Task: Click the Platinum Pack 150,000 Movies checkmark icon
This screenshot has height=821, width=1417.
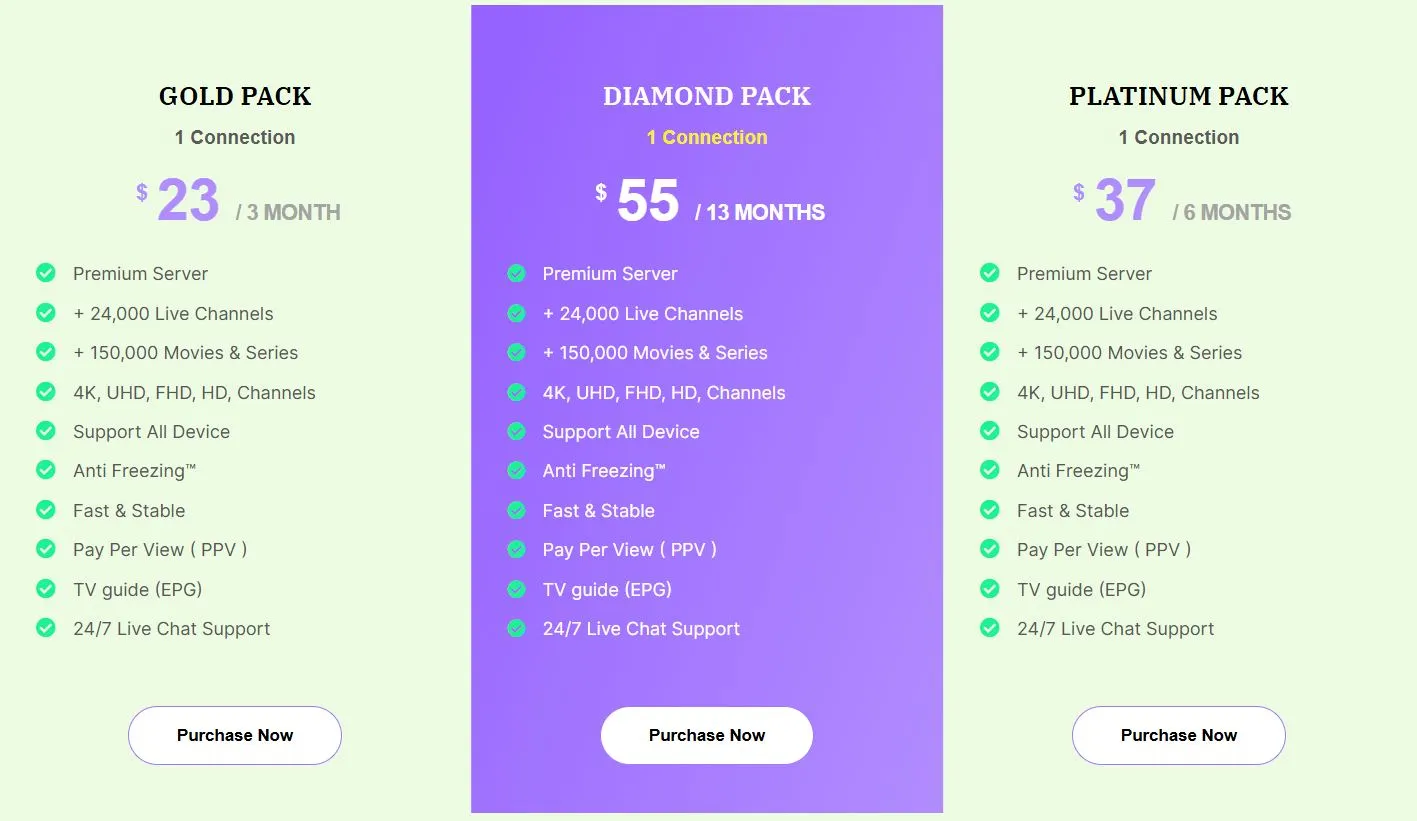Action: click(x=990, y=352)
